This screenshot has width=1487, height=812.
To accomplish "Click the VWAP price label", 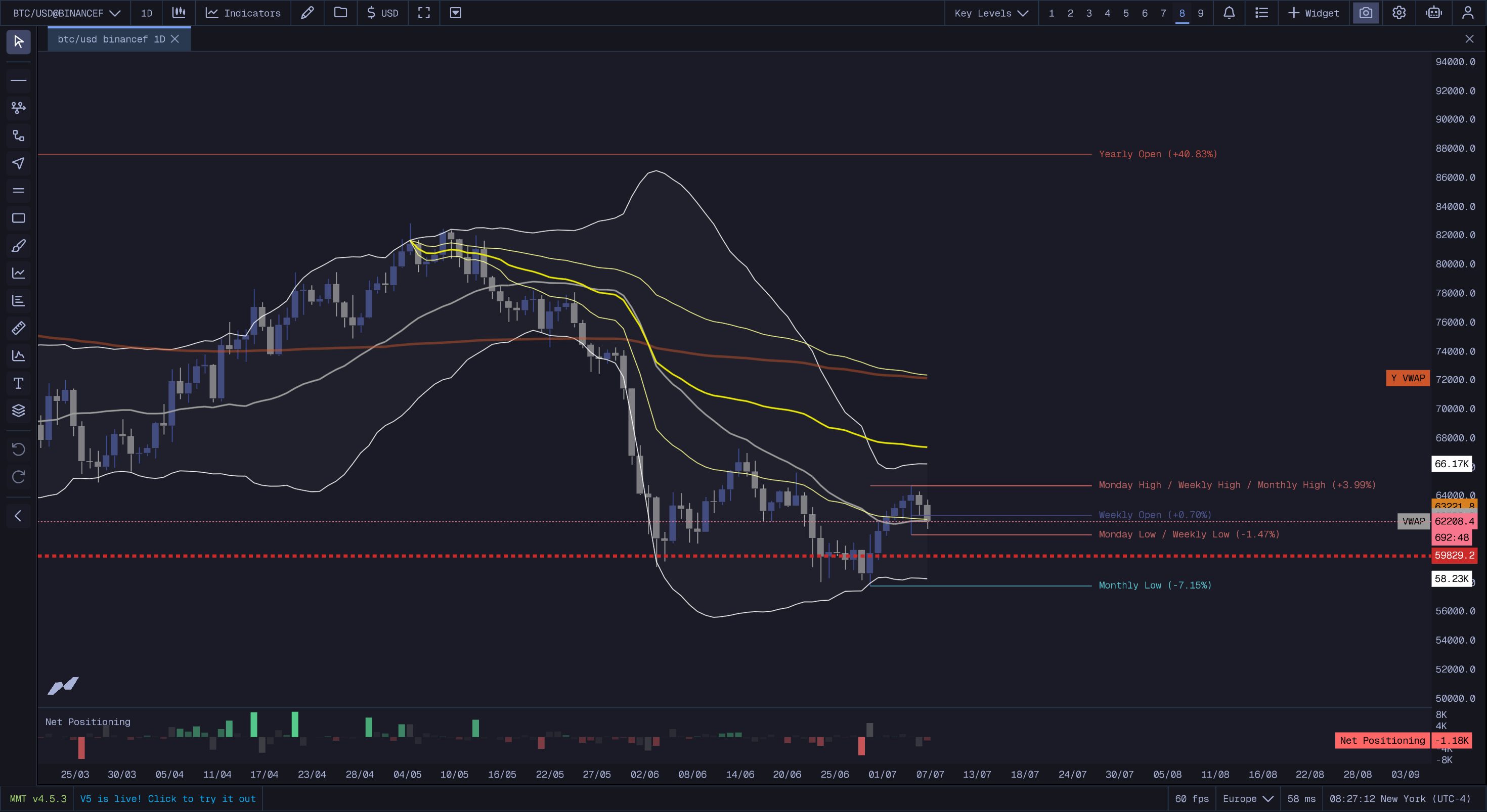I will pyautogui.click(x=1414, y=521).
